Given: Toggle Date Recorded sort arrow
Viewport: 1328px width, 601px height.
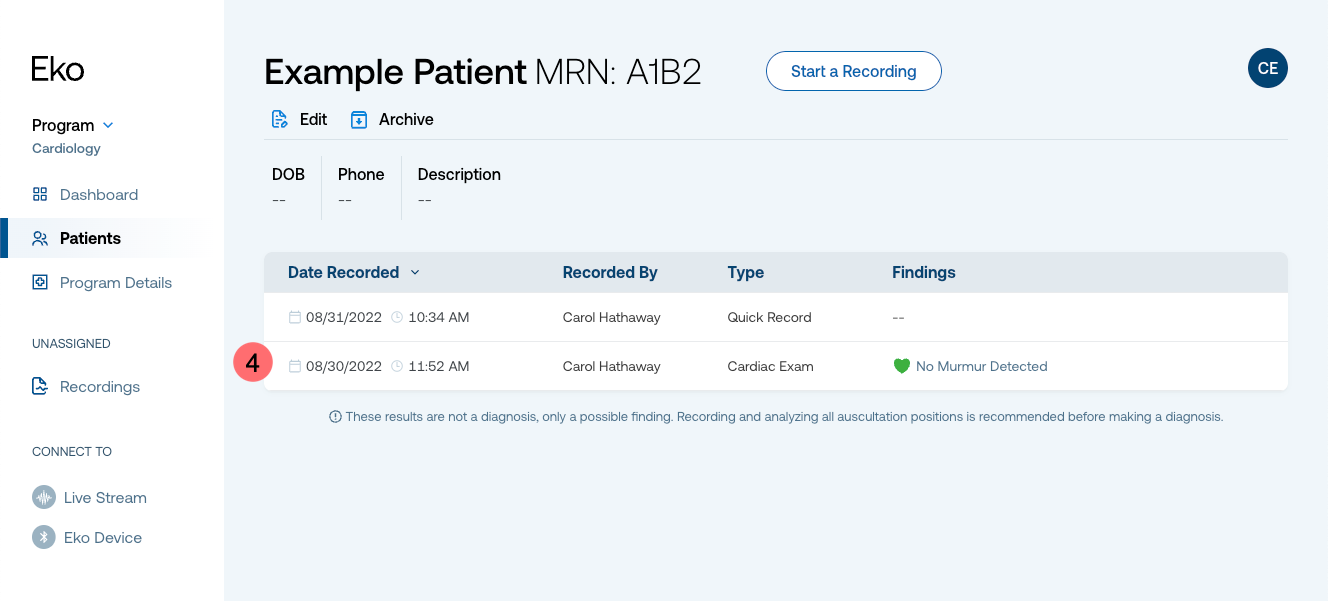Looking at the screenshot, I should (x=415, y=272).
